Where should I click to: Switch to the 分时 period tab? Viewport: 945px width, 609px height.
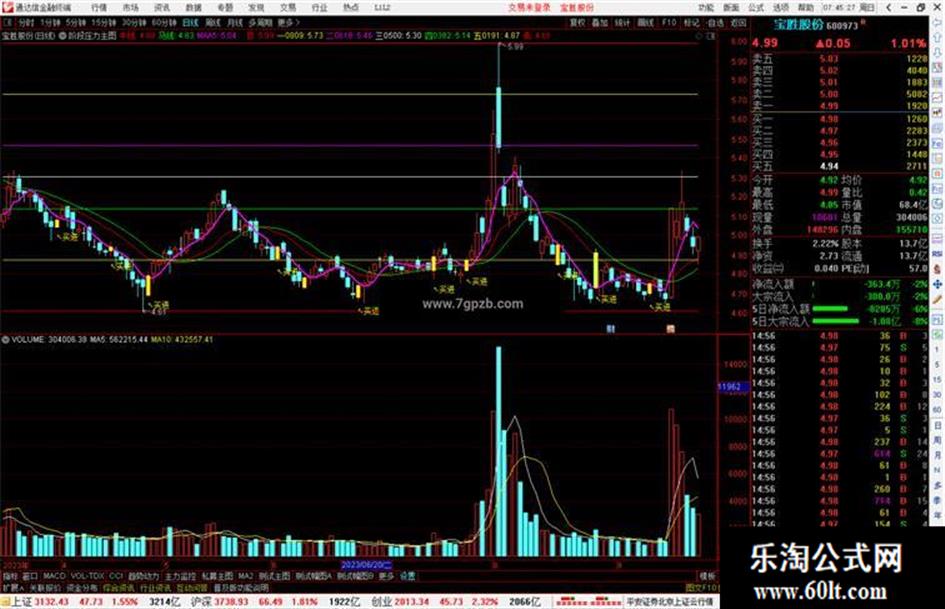(25, 22)
